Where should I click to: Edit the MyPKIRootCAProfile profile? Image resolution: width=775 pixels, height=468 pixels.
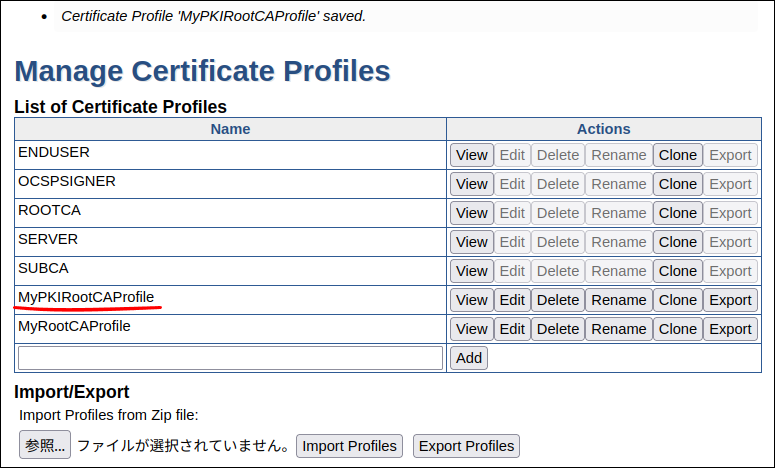(x=512, y=300)
